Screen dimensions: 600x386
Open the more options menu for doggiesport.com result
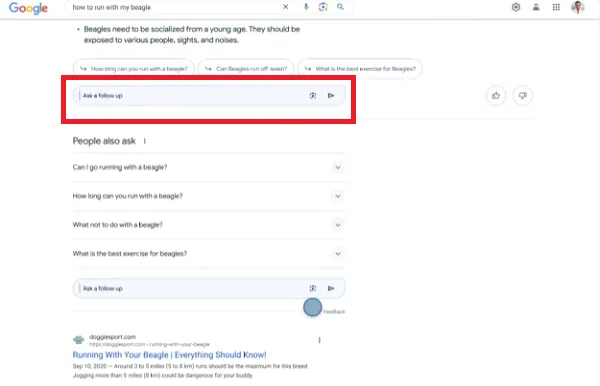click(320, 340)
